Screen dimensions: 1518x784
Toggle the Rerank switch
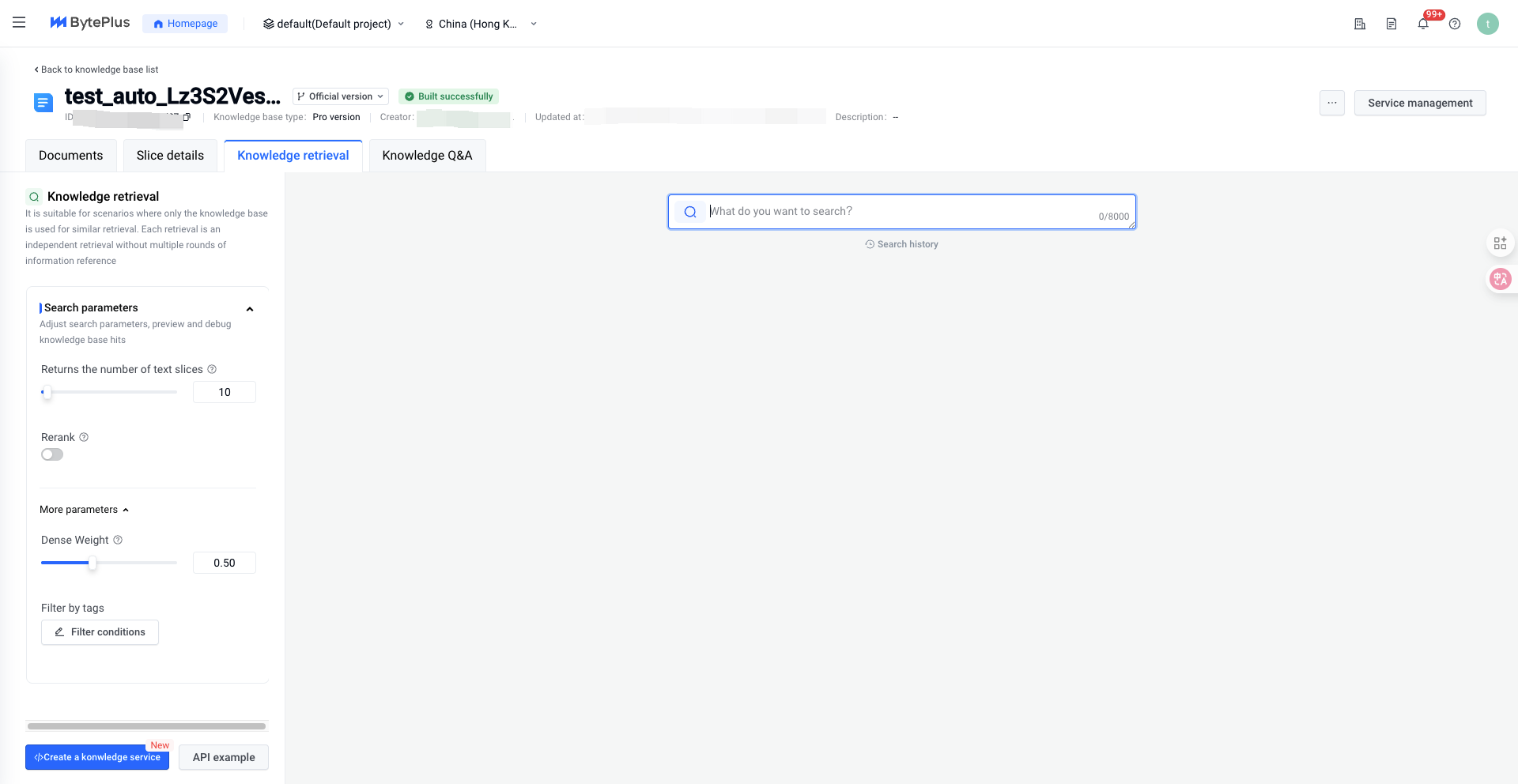[x=52, y=454]
